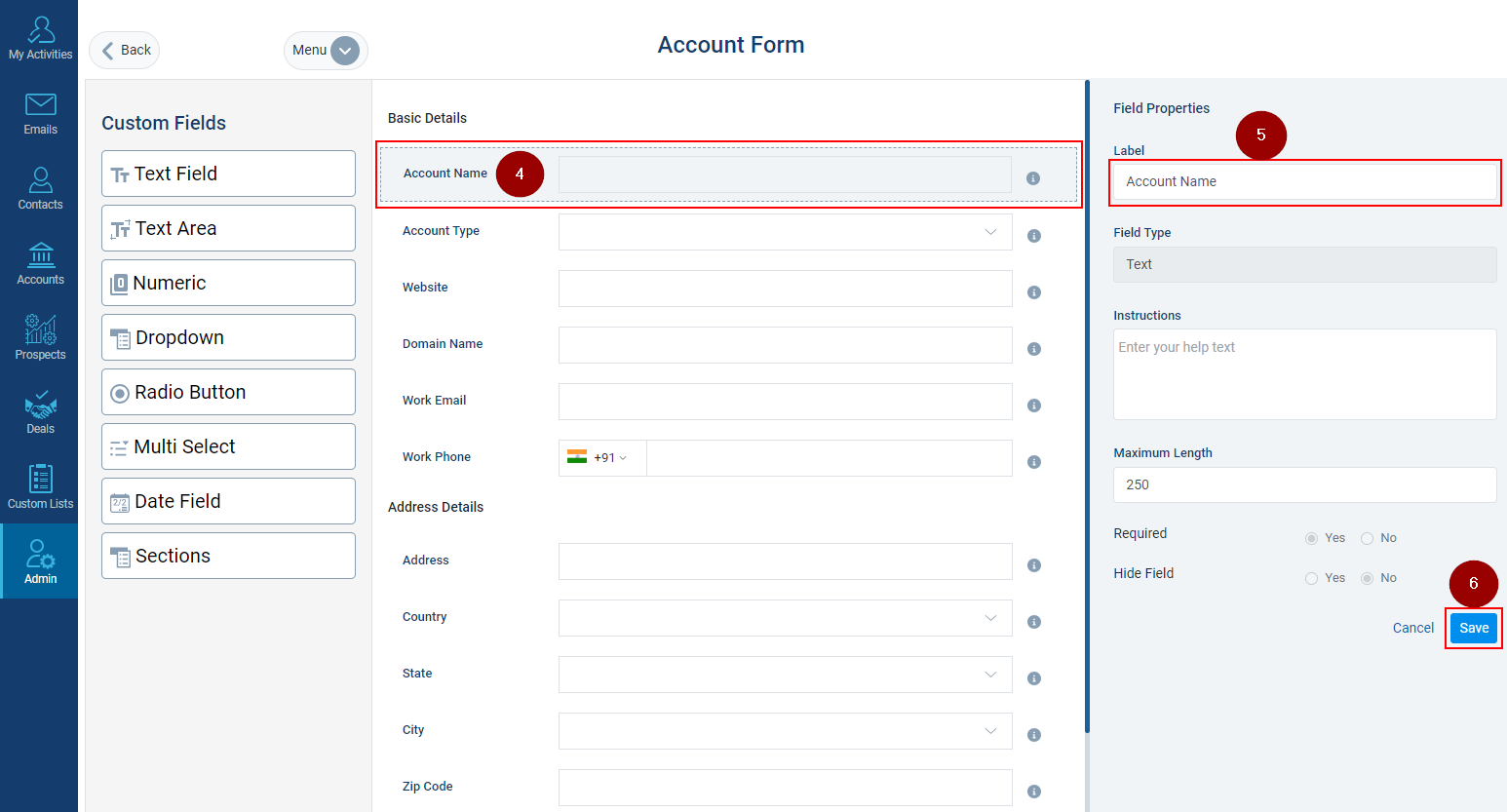Click info icon next to Account Type
Image resolution: width=1507 pixels, height=812 pixels.
click(1034, 236)
